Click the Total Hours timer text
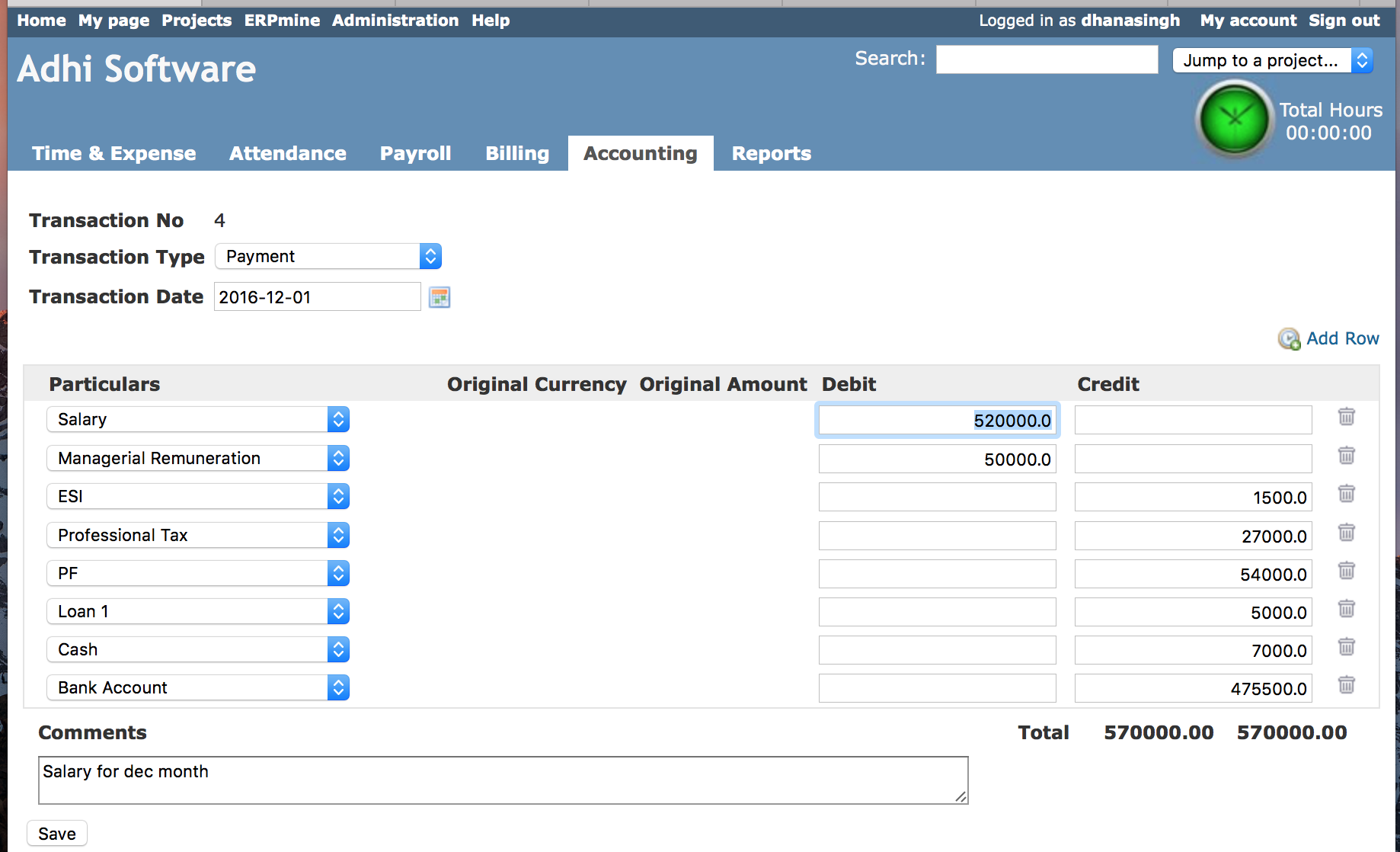Viewport: 1400px width, 852px height. [1330, 121]
